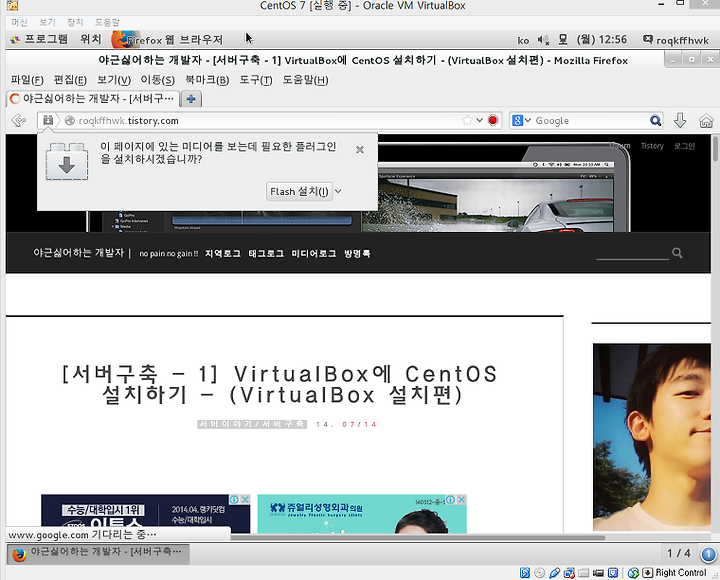Open the dropdown arrow next to Flash 설치
720x580 pixels.
click(338, 191)
